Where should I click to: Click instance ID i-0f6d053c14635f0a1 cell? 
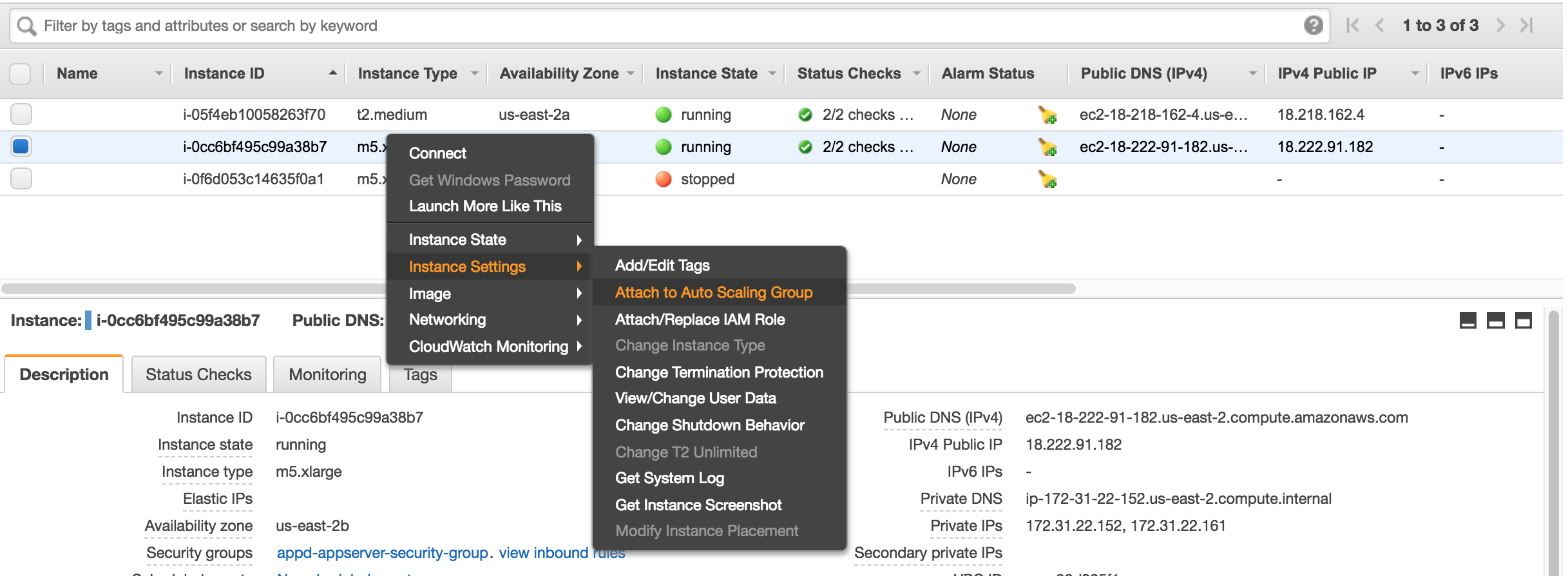[x=253, y=179]
